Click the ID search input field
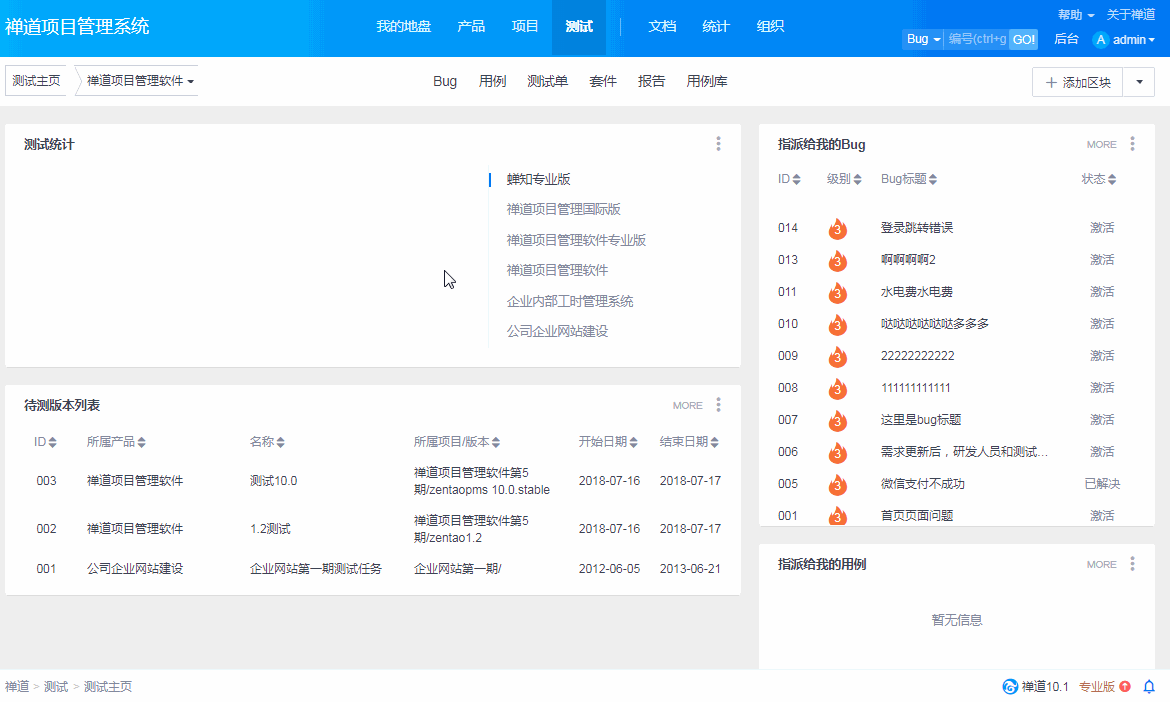The width and height of the screenshot is (1170, 702). (x=976, y=39)
